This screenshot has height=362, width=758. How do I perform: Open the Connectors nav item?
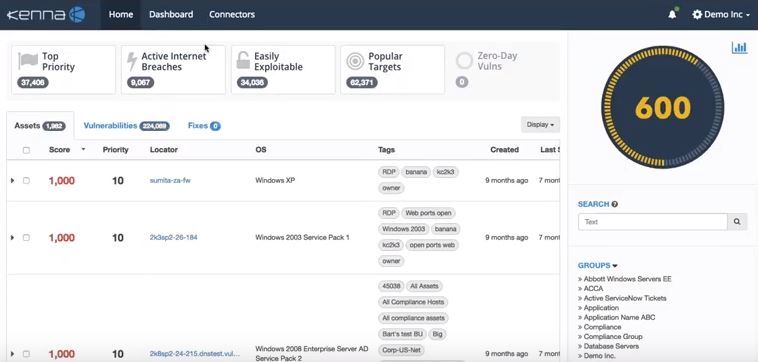232,14
